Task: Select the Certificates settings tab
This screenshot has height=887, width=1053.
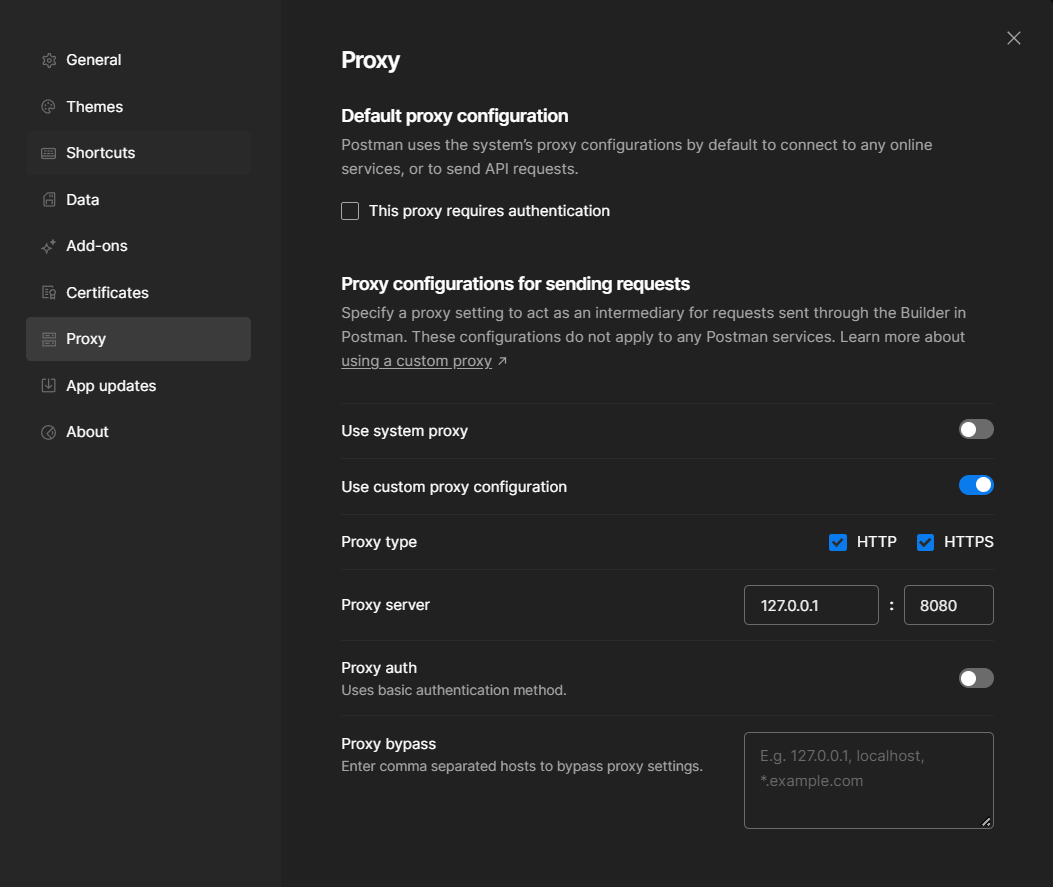Action: pos(138,293)
